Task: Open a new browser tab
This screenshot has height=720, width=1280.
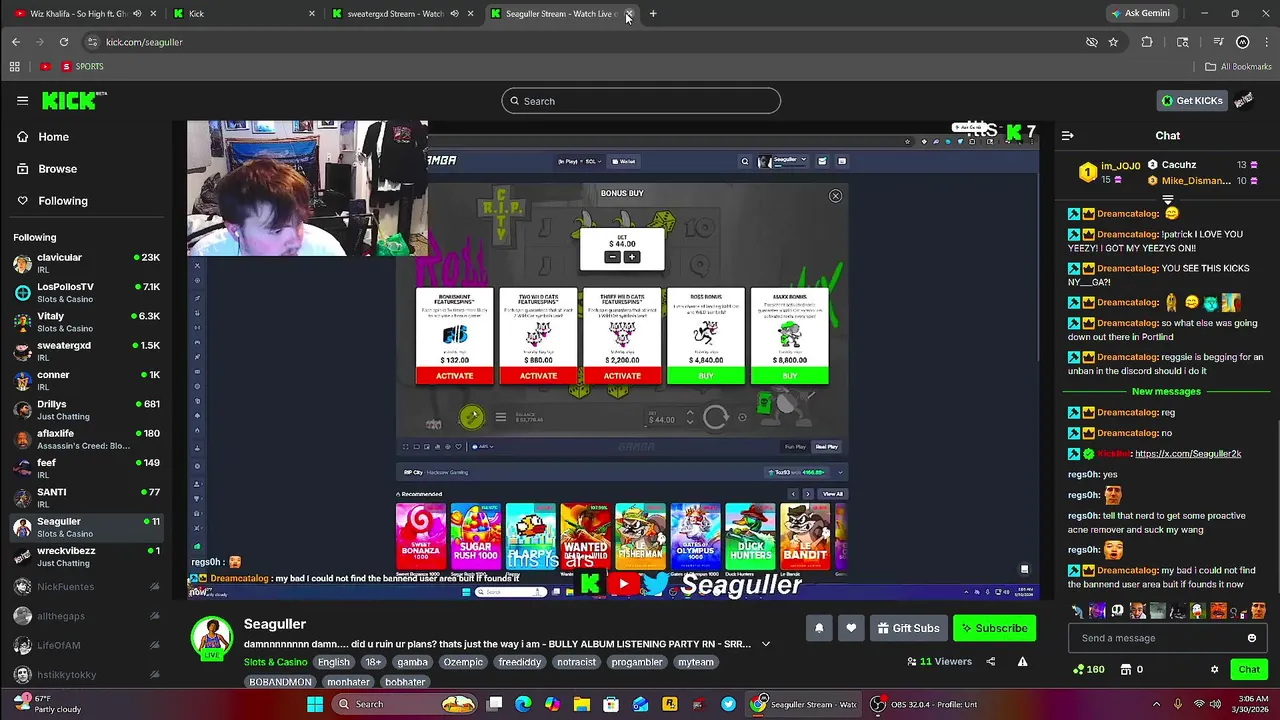Action: 653,14
